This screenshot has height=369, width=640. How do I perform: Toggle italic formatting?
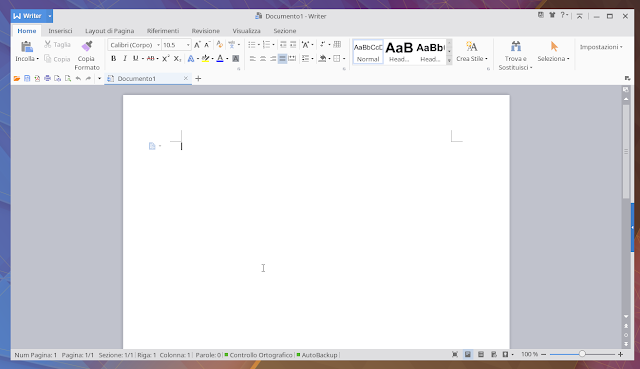coord(125,58)
